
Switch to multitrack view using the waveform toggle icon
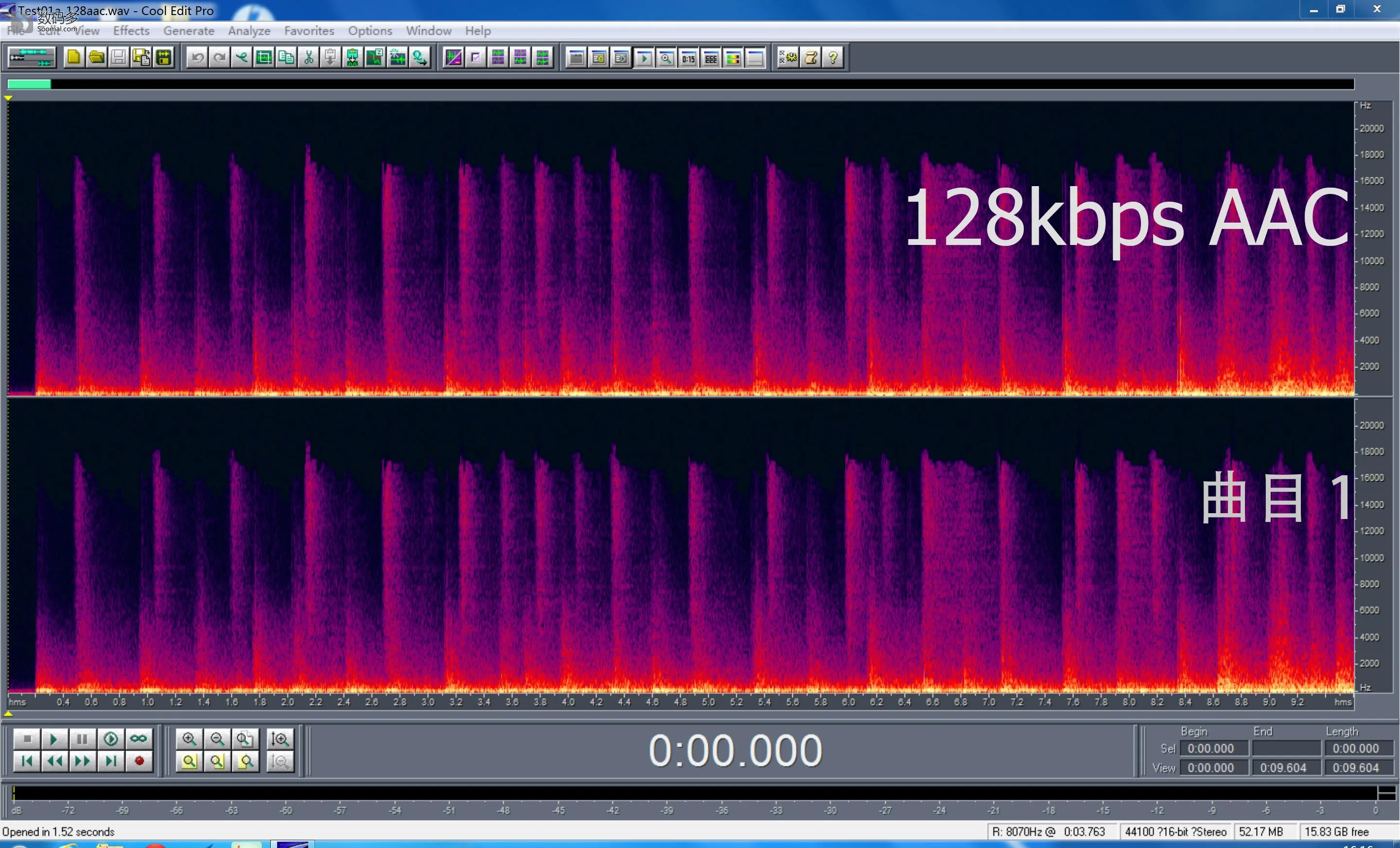tap(32, 57)
